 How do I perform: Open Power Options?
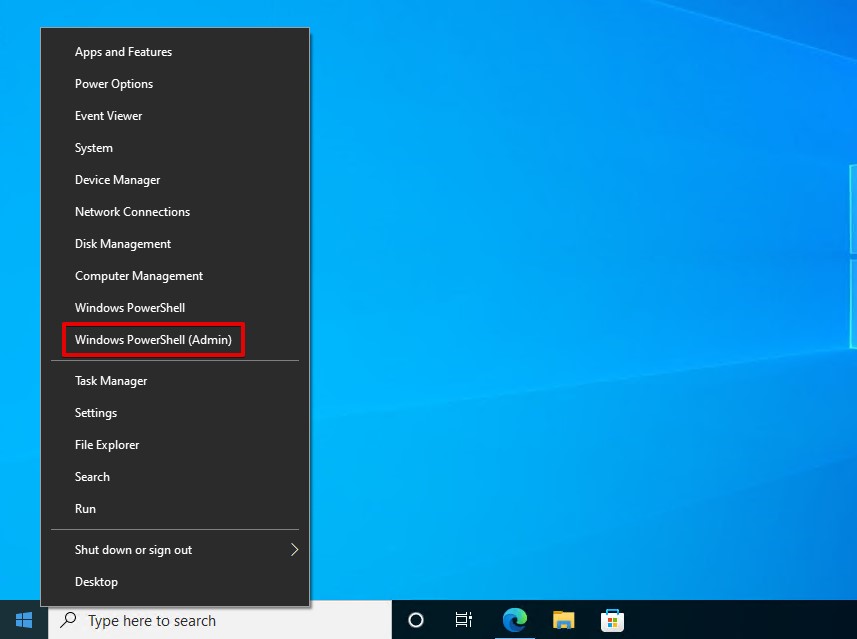[113, 83]
